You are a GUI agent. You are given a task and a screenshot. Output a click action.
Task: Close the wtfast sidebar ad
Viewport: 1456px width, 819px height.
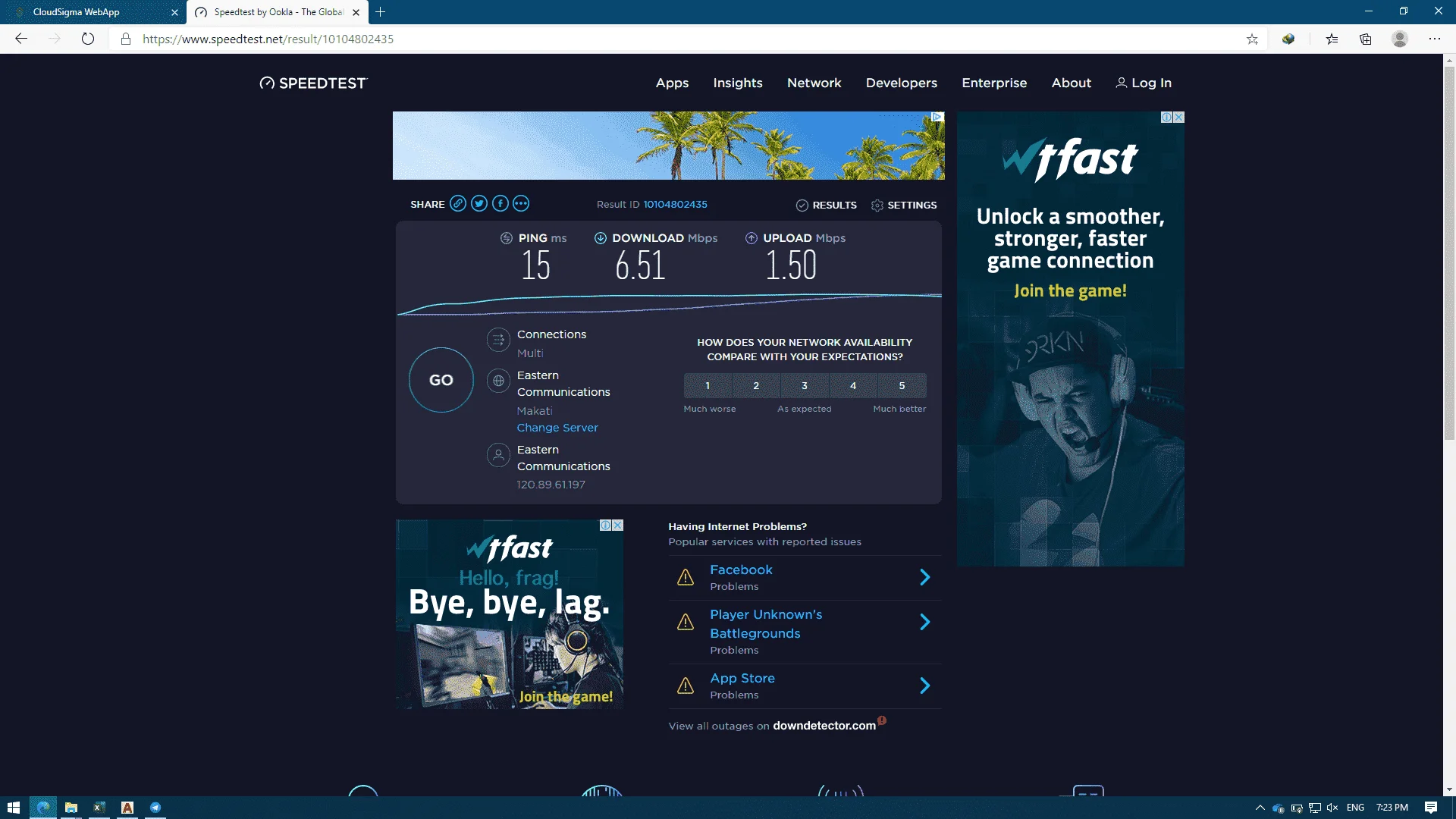(x=1178, y=118)
